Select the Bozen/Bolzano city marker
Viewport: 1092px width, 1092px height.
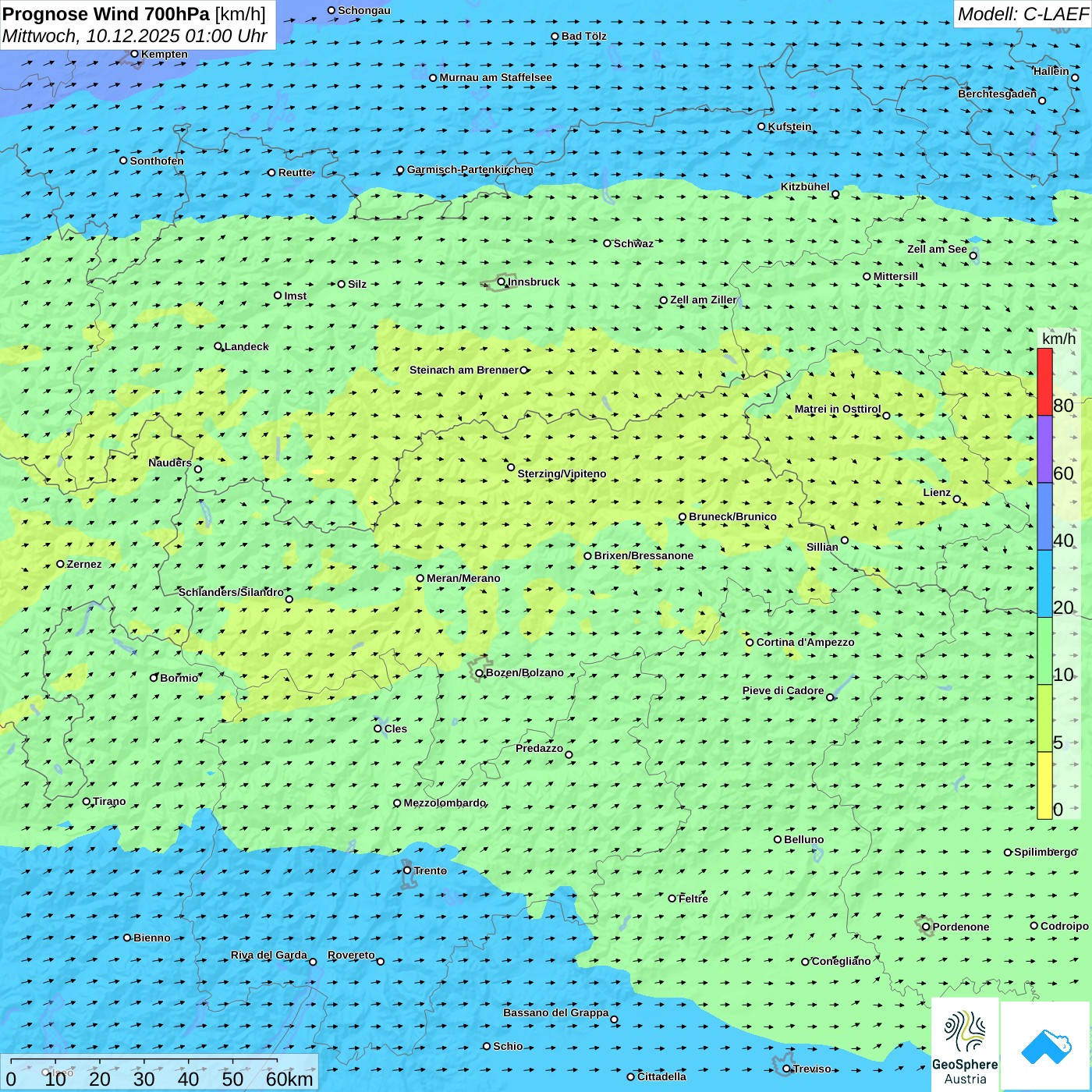(x=479, y=673)
